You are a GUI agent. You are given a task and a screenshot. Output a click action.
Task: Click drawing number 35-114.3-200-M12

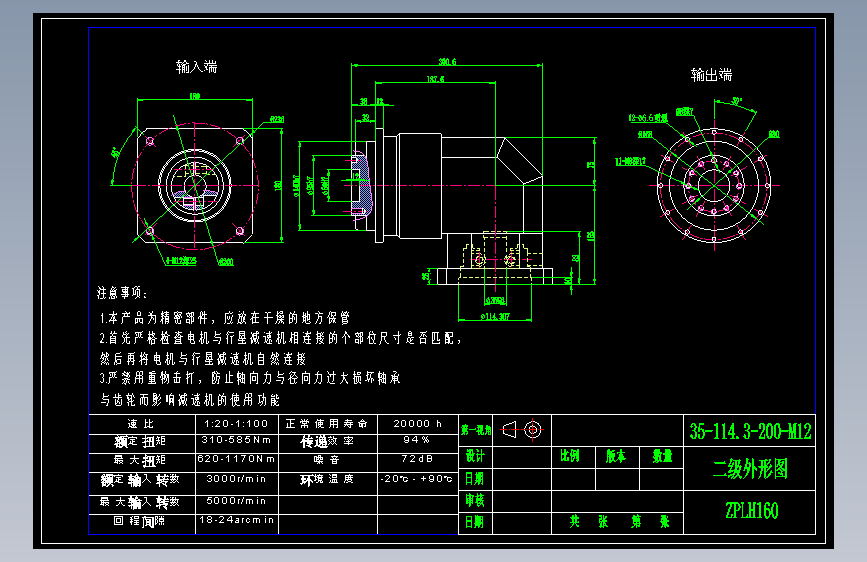pyautogui.click(x=750, y=431)
